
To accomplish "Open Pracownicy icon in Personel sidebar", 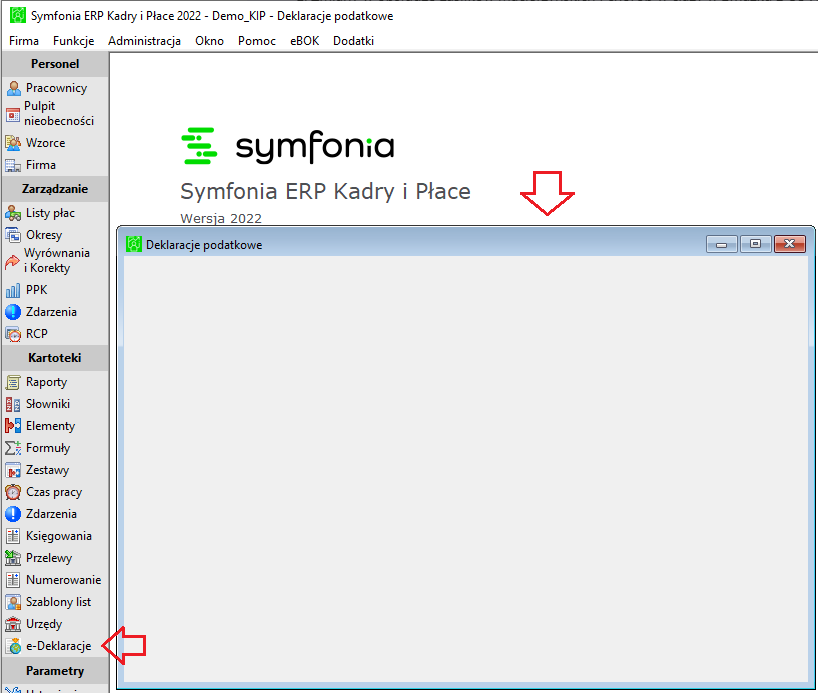I will [14, 88].
